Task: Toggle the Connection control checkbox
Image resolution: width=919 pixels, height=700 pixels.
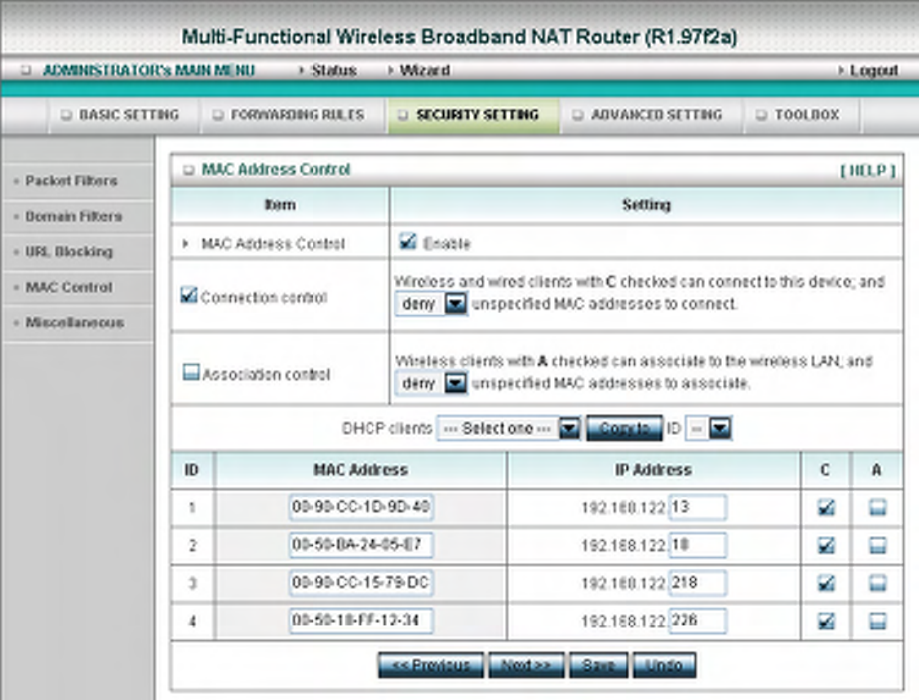Action: click(189, 295)
